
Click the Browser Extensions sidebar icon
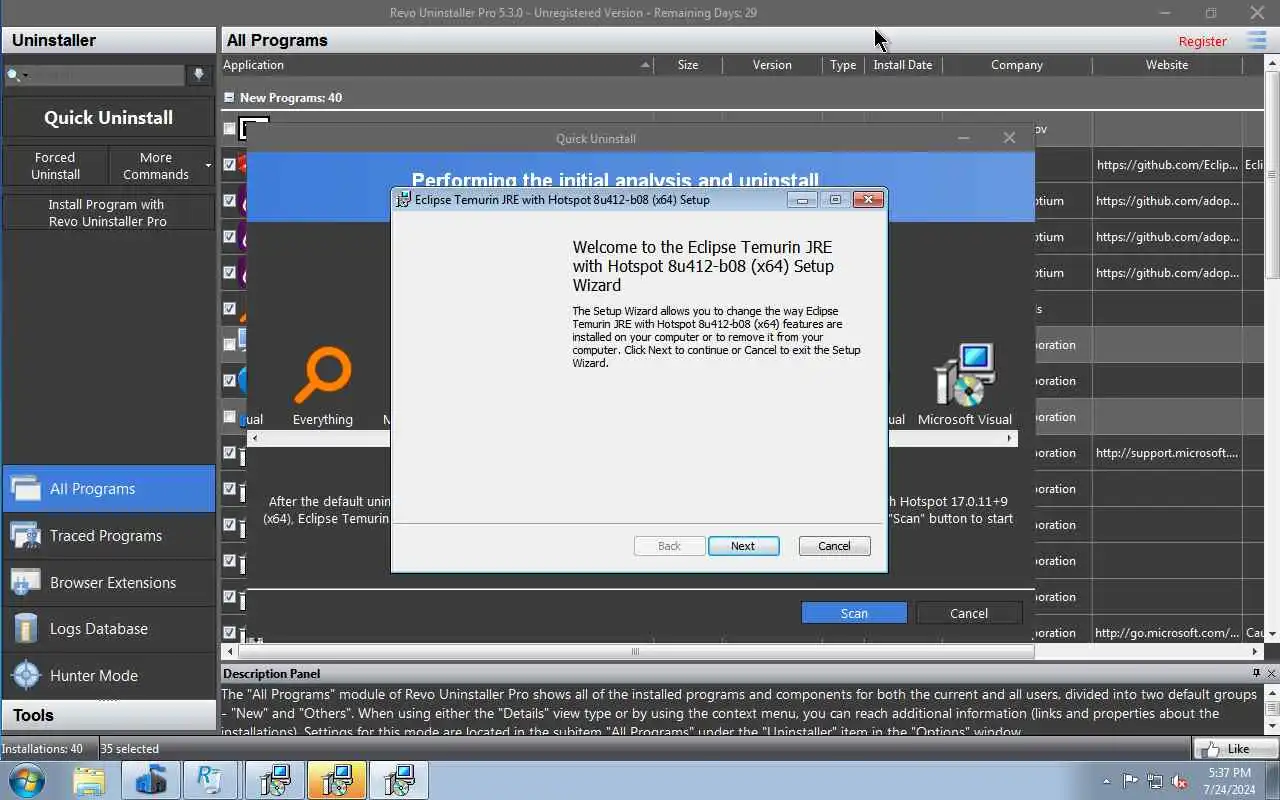pyautogui.click(x=25, y=583)
